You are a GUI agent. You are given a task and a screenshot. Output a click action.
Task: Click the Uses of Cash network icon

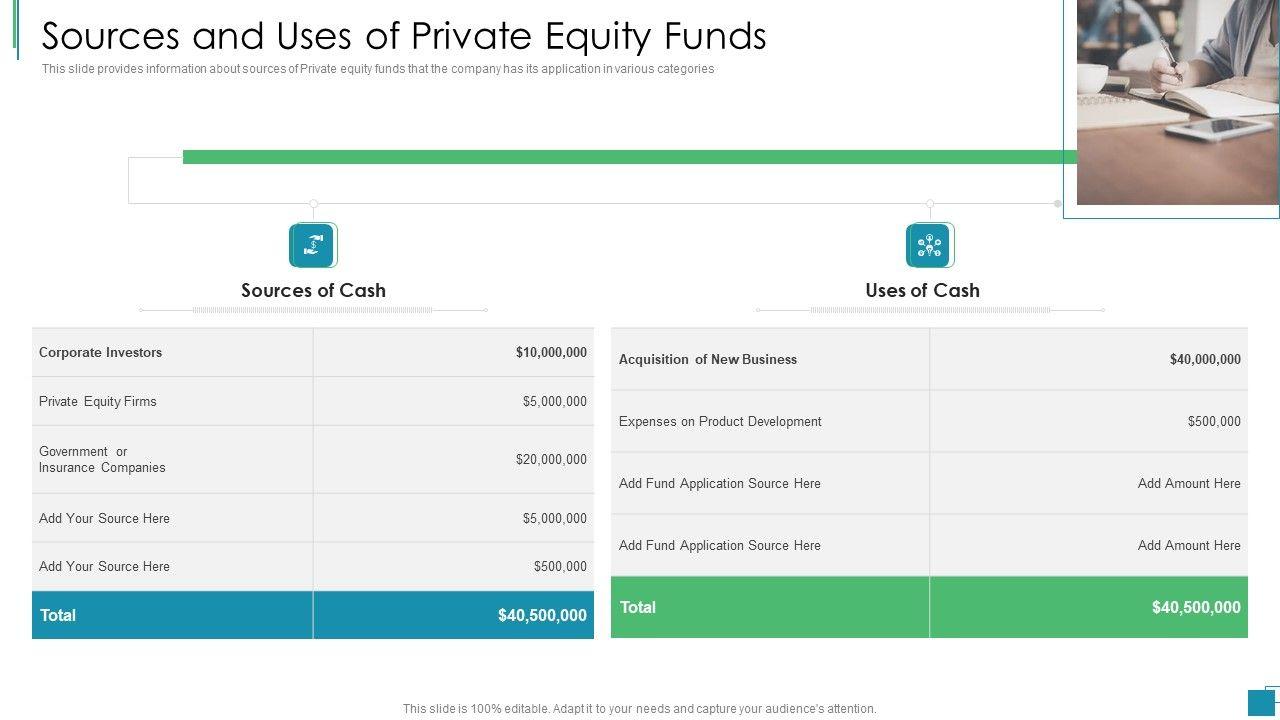(x=929, y=245)
